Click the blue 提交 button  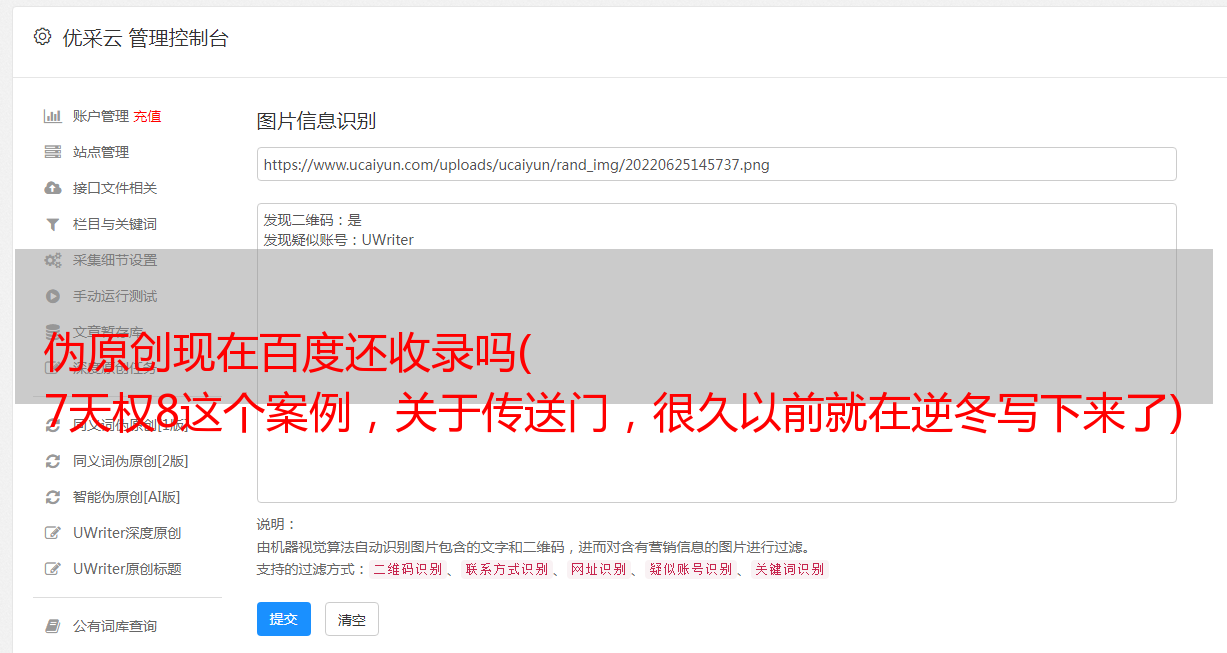tap(284, 619)
